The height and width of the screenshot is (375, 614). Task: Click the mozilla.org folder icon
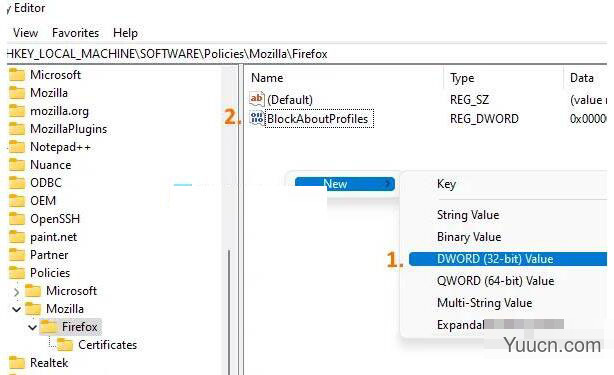(x=17, y=111)
